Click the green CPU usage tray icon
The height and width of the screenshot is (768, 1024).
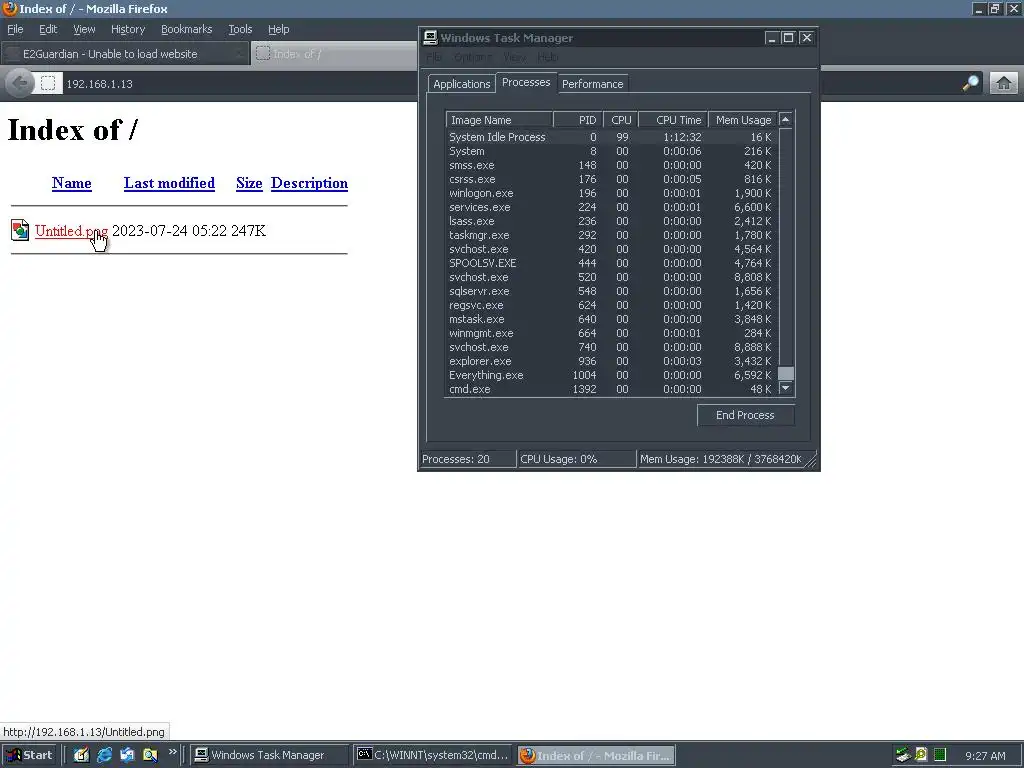(x=940, y=755)
